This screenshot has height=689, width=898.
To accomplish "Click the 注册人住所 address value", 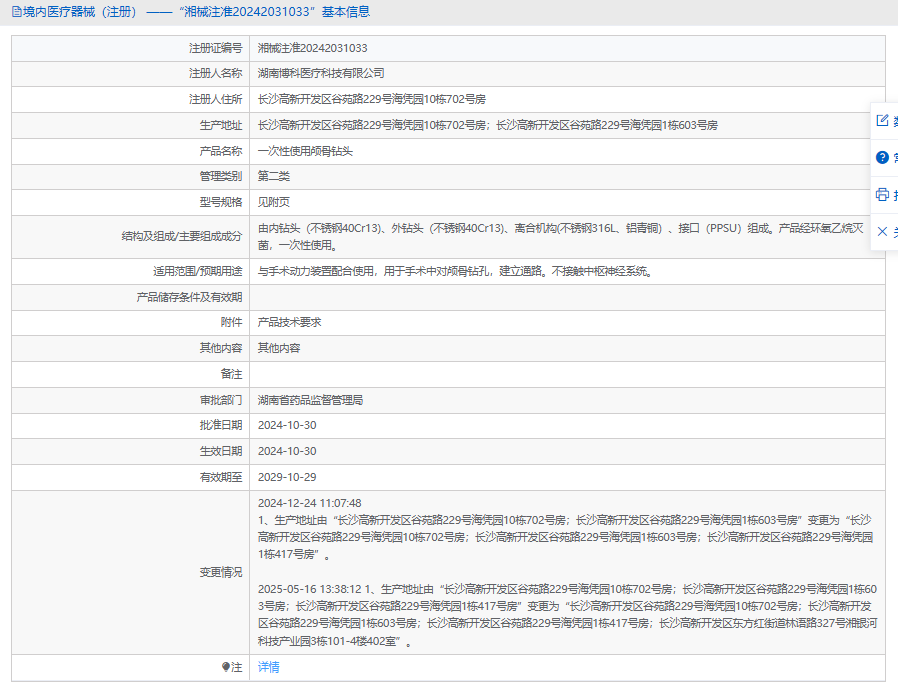I will [372, 99].
